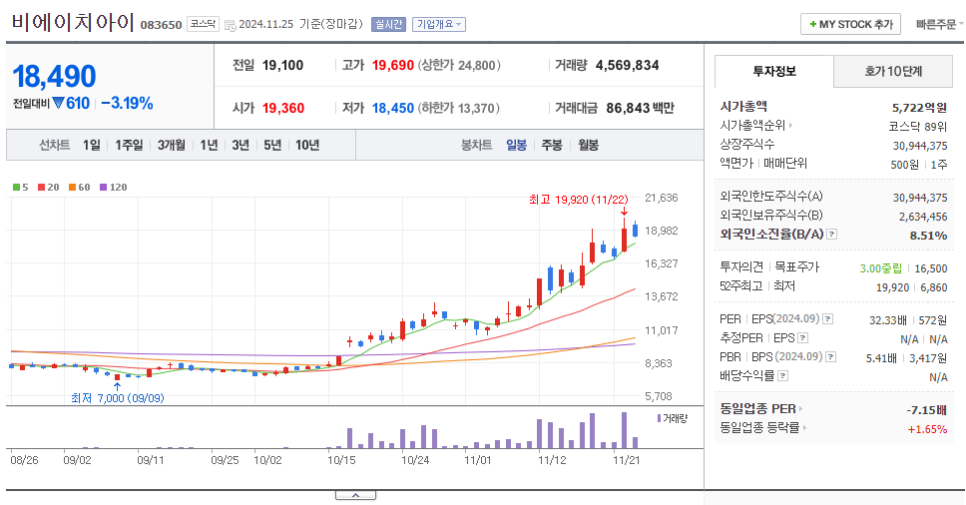The width and height of the screenshot is (966, 505).
Task: Click the 상장주식수 value 30,944,375
Action: (920, 146)
